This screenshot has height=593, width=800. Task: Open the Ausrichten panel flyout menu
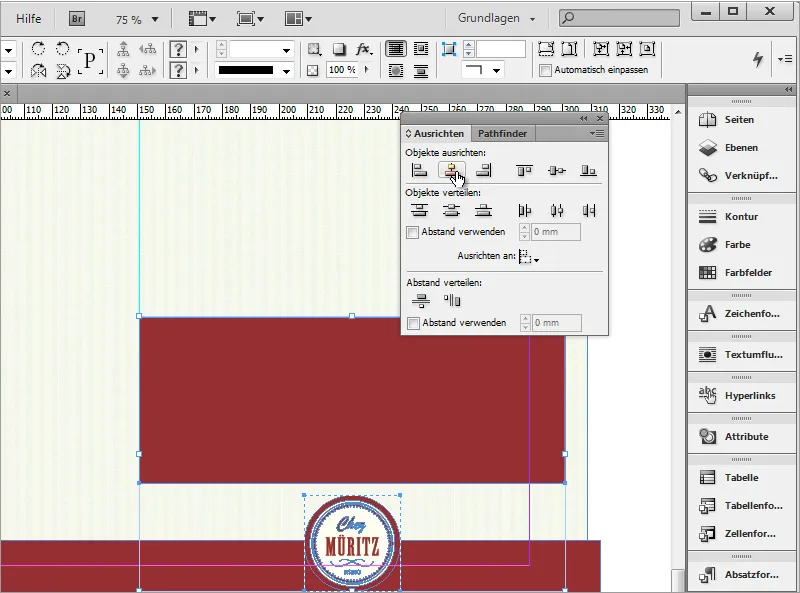pyautogui.click(x=597, y=134)
